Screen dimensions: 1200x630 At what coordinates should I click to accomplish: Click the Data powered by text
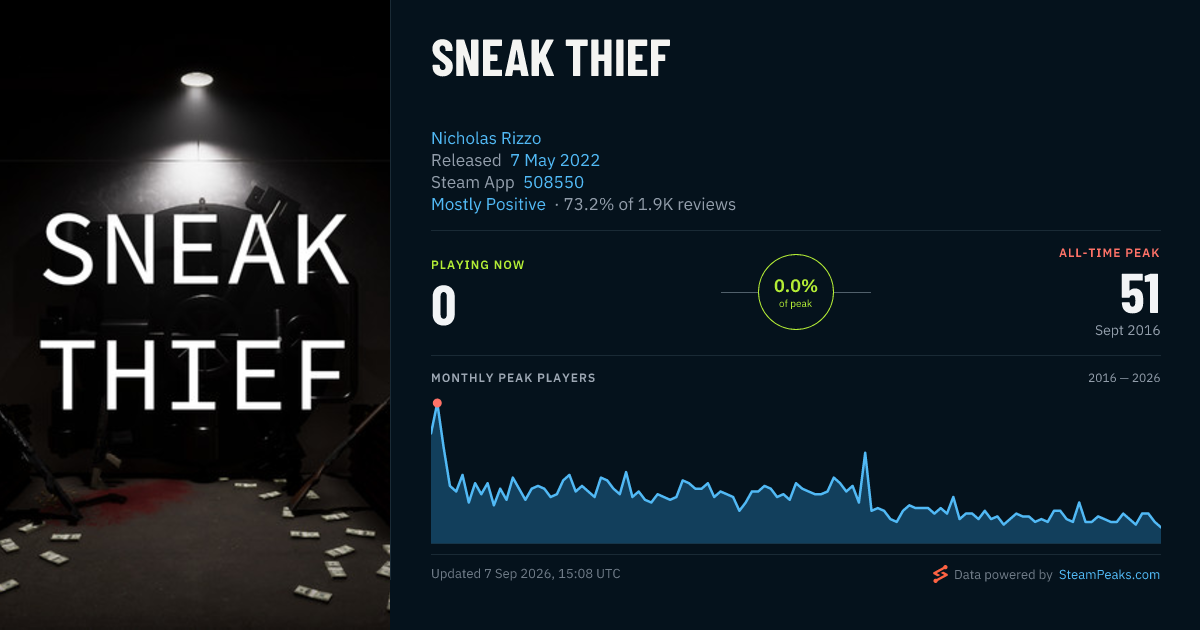(x=1003, y=575)
